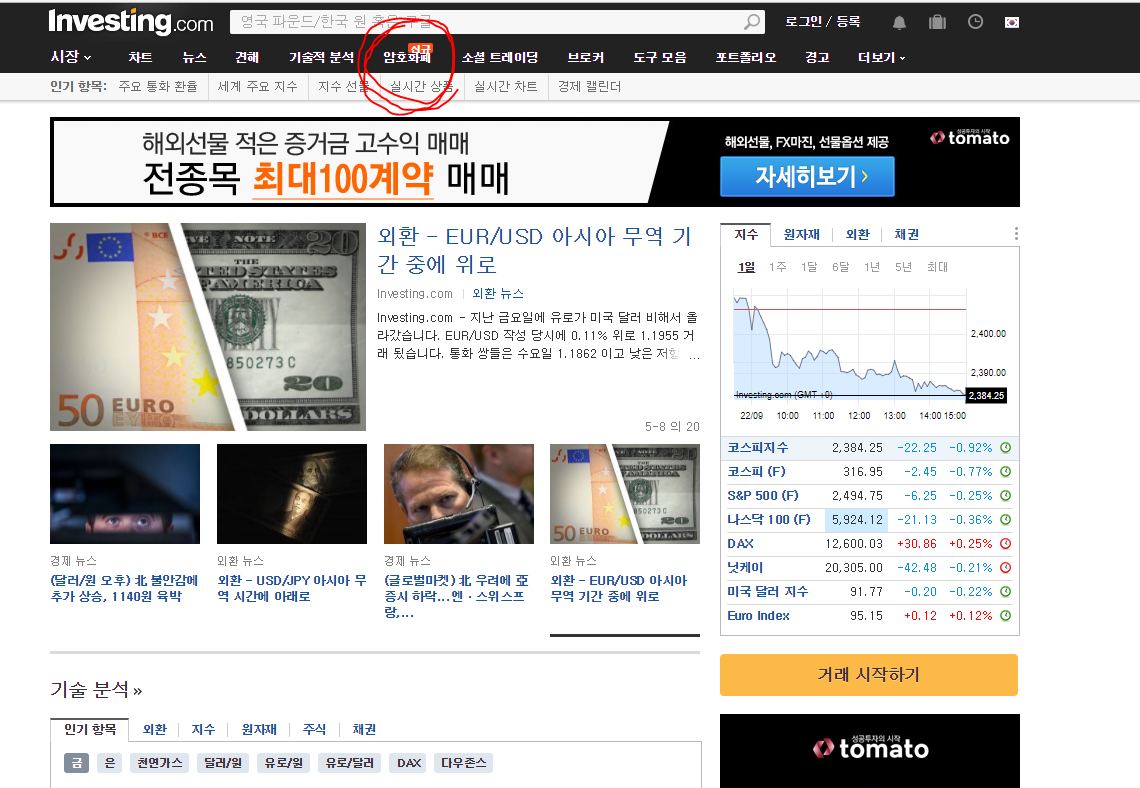Open 실시간 차트 quick link
The height and width of the screenshot is (788, 1140).
[505, 87]
